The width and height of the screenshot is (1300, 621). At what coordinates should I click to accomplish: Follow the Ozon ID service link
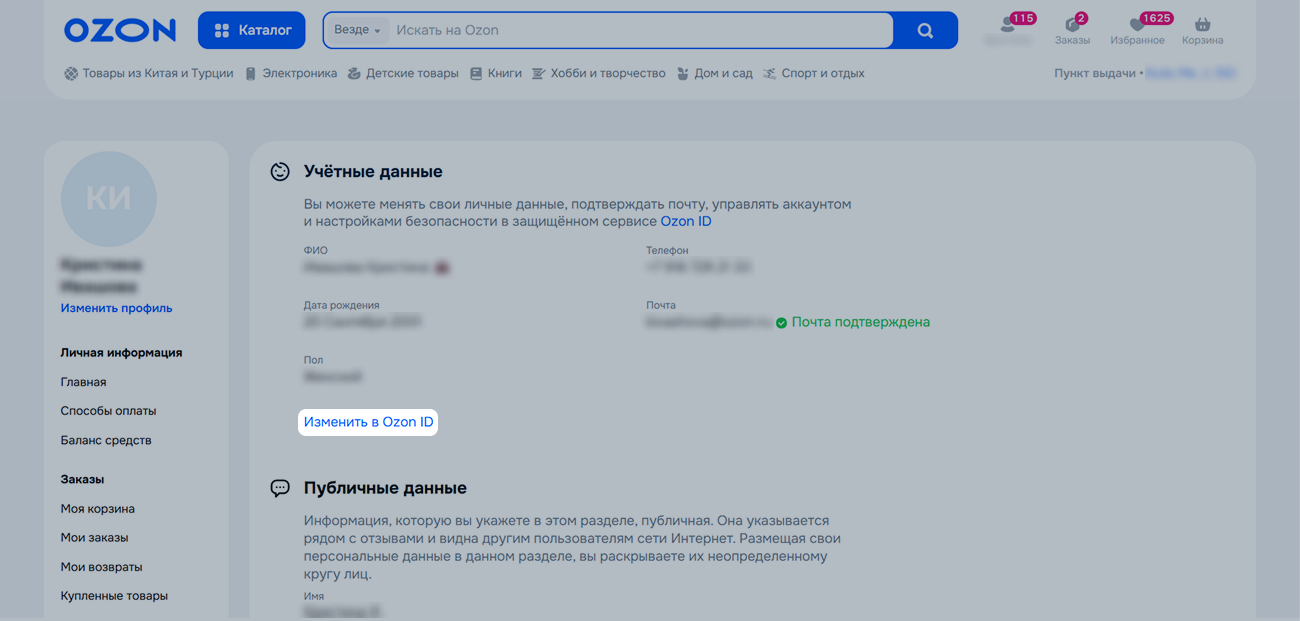tap(686, 221)
